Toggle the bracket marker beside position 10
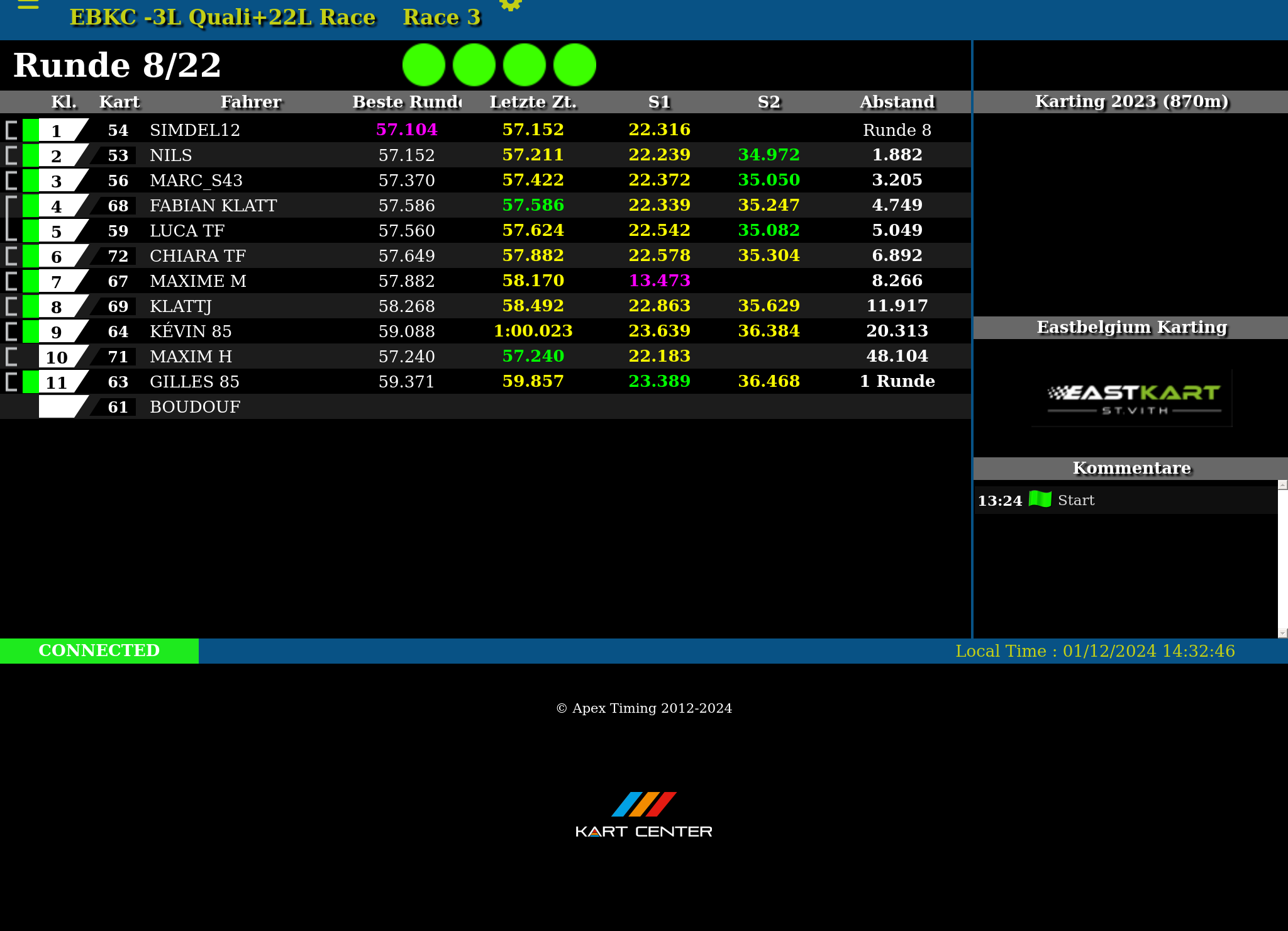Image resolution: width=1288 pixels, height=931 pixels. (11, 357)
